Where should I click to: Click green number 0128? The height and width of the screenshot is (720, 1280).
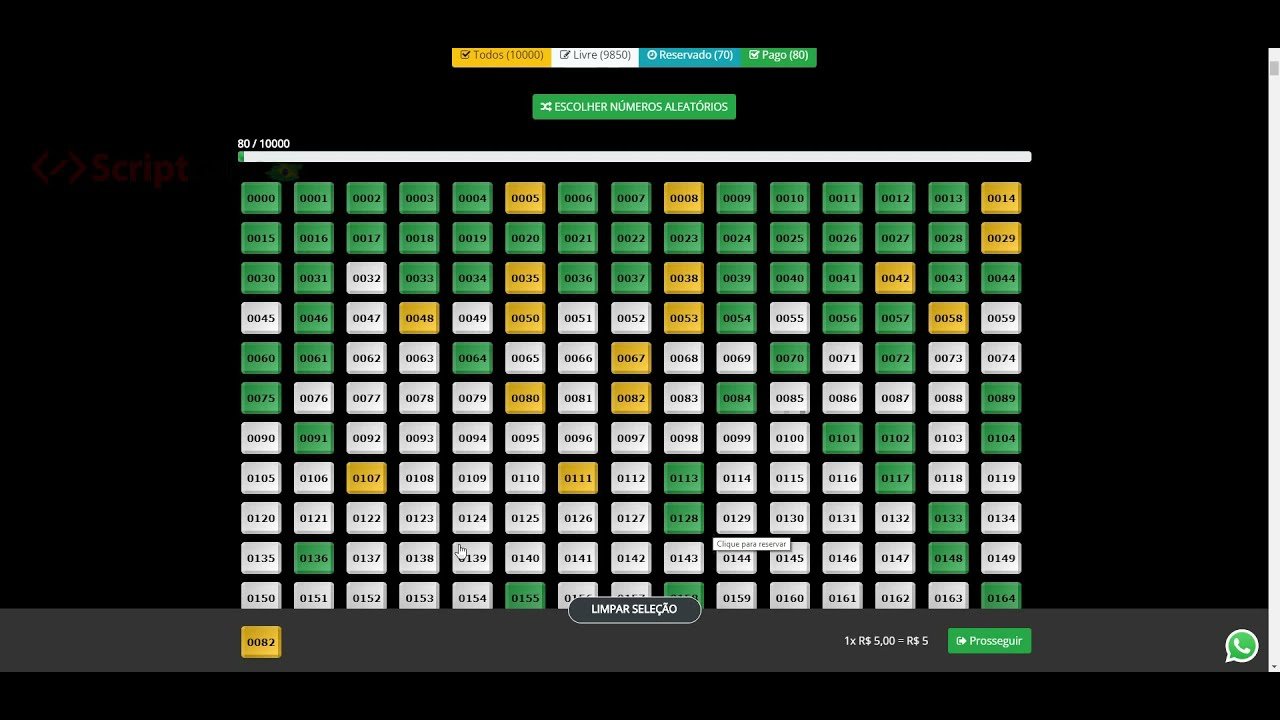[684, 518]
